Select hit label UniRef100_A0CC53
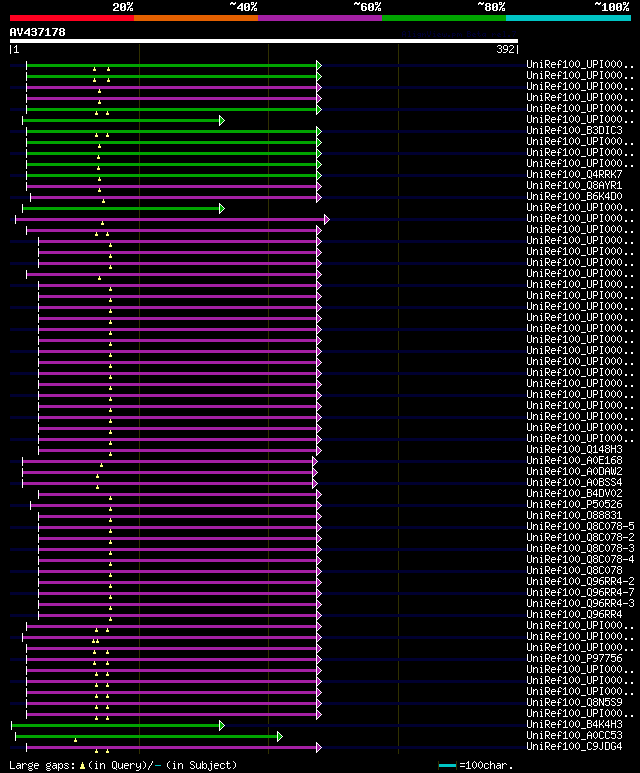The width and height of the screenshot is (640, 773). click(x=574, y=736)
